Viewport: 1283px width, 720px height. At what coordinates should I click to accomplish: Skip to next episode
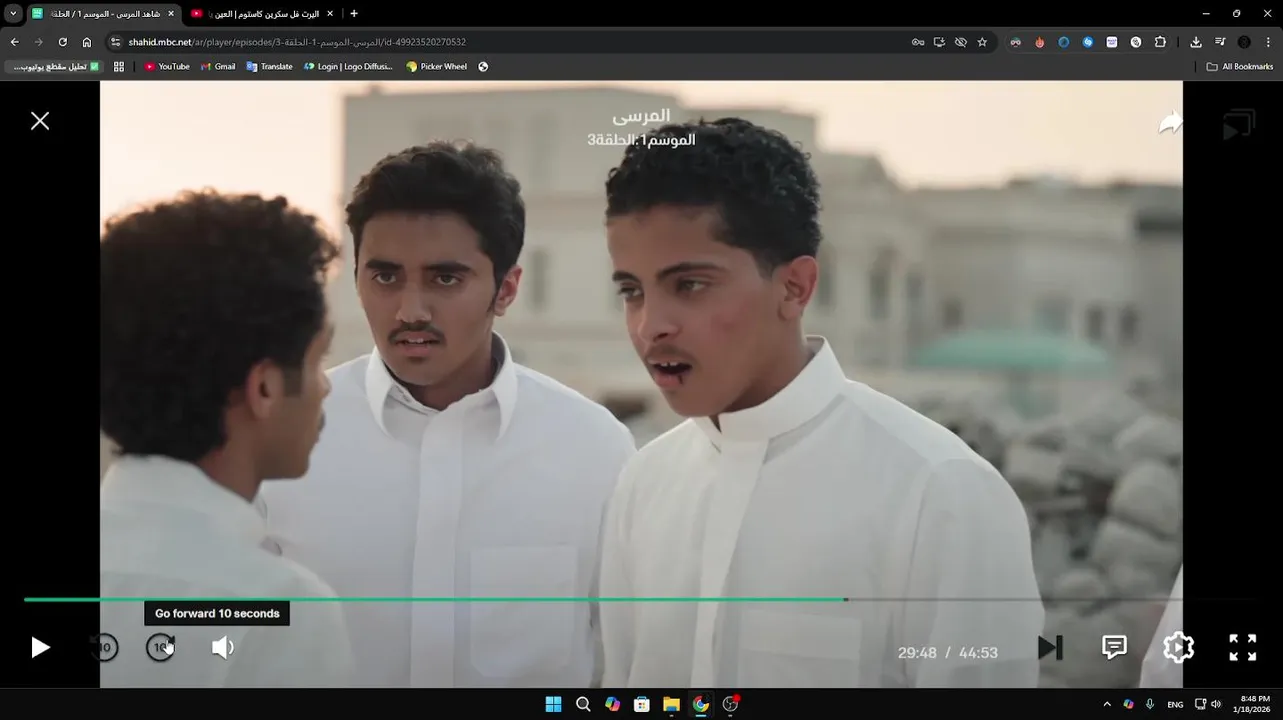click(x=1050, y=647)
